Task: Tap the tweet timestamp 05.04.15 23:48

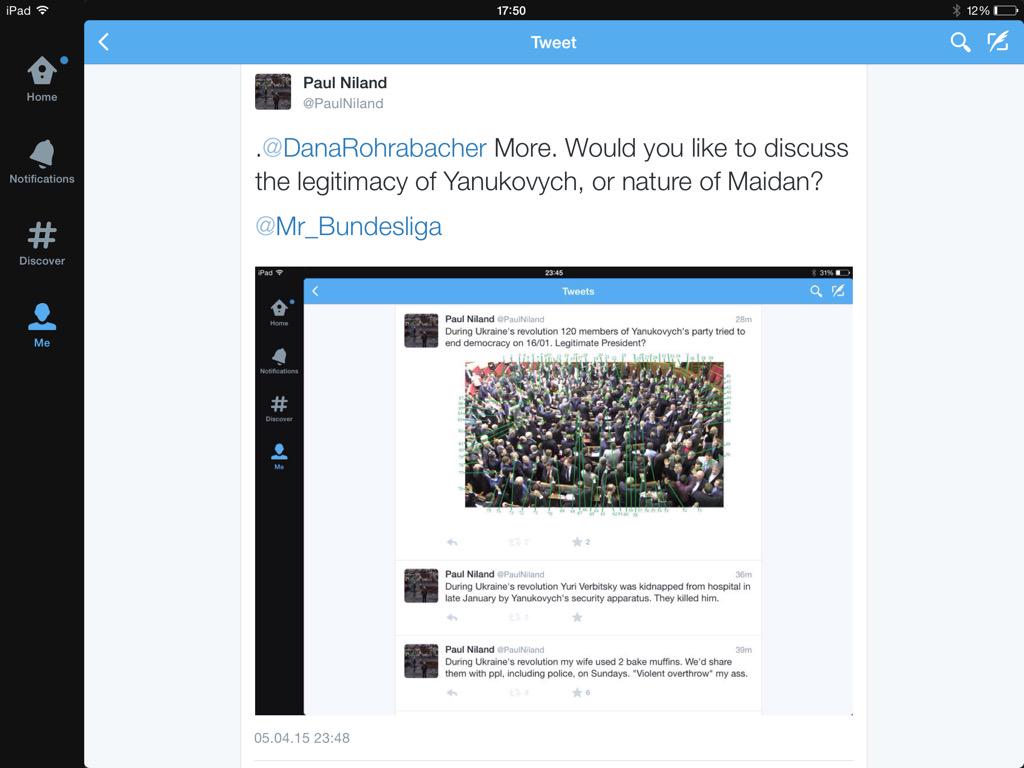Action: pyautogui.click(x=302, y=738)
